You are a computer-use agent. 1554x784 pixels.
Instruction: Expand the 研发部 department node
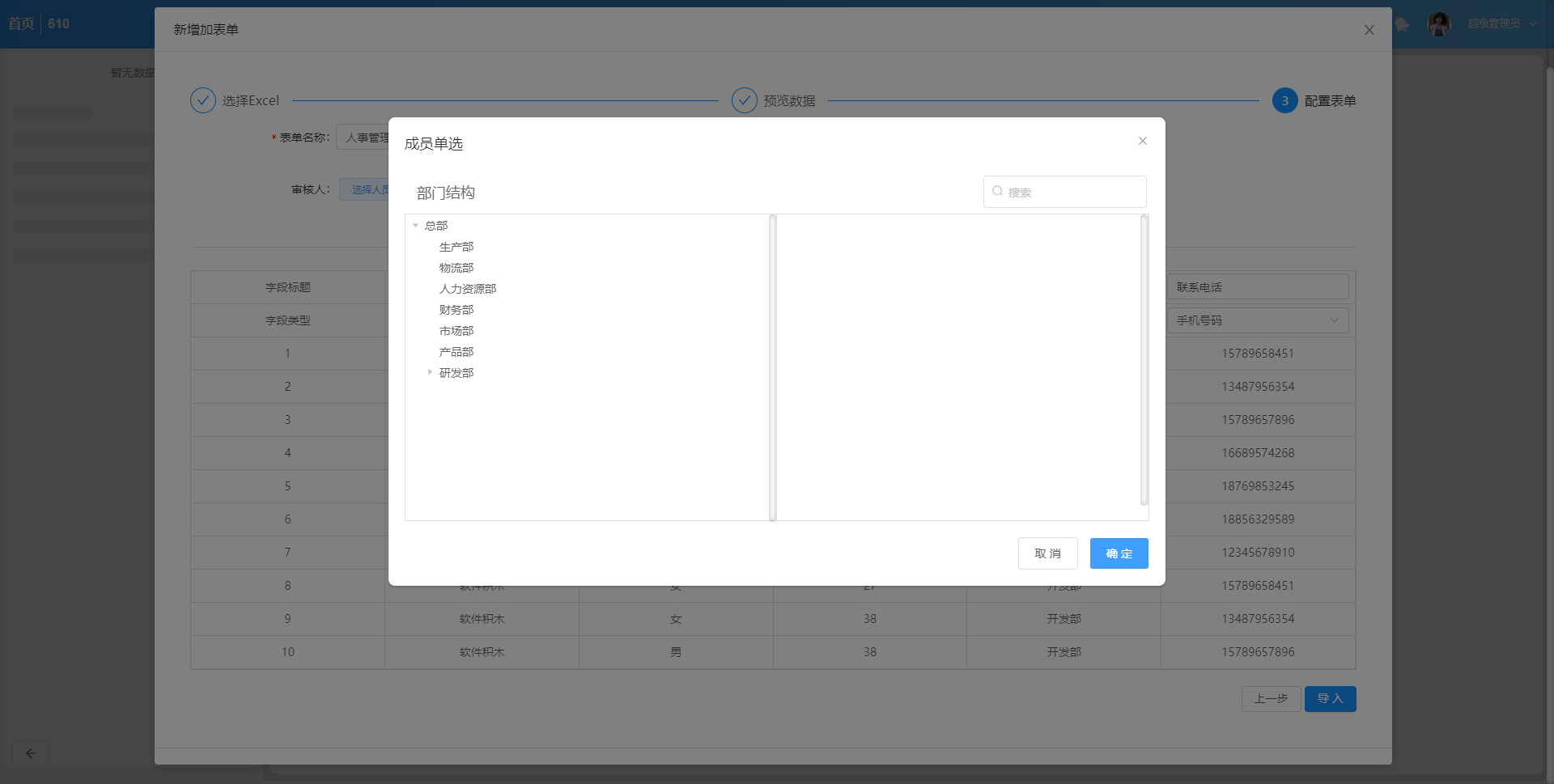[x=430, y=372]
